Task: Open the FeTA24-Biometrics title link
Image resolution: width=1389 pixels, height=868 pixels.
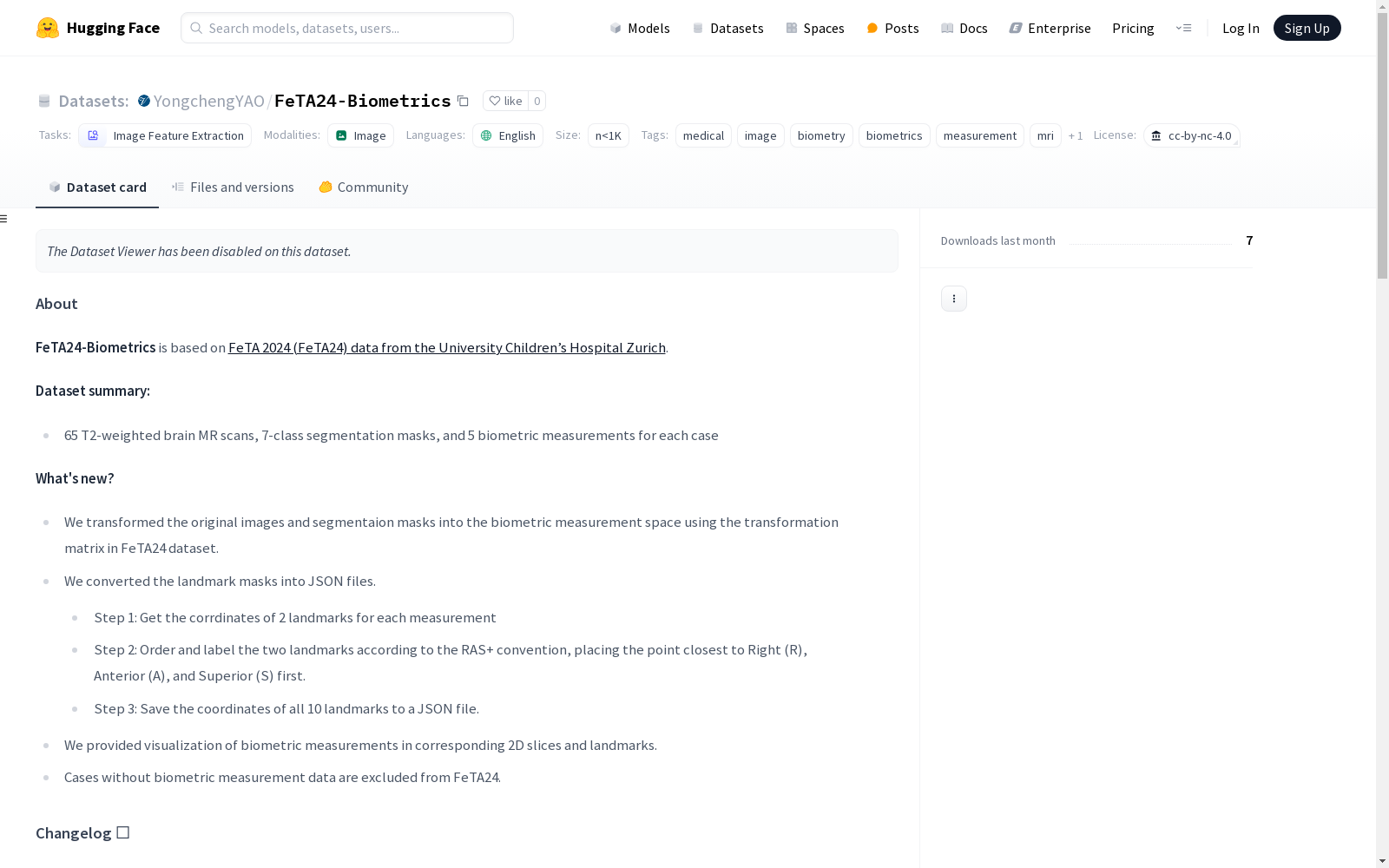Action: pyautogui.click(x=362, y=101)
